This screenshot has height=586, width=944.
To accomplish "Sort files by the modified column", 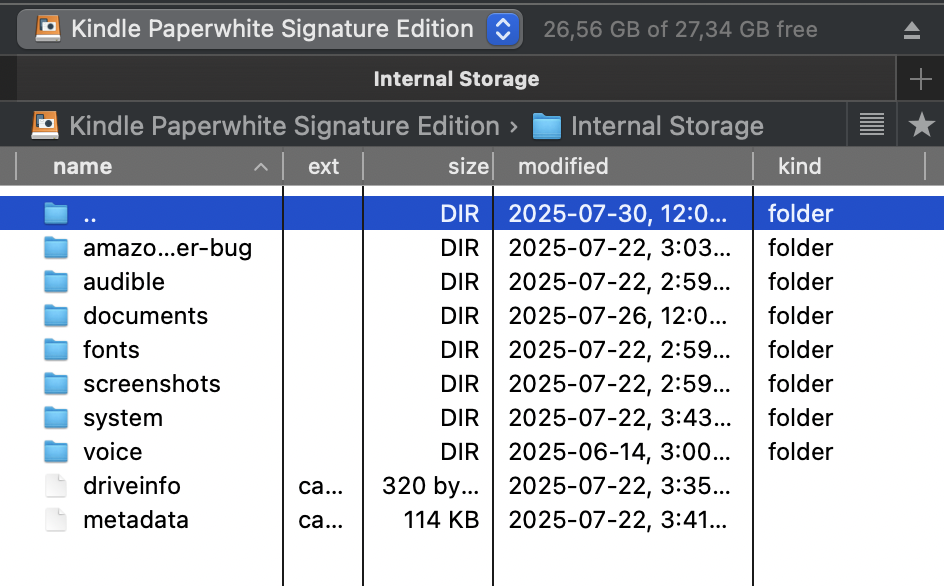I will pyautogui.click(x=563, y=167).
